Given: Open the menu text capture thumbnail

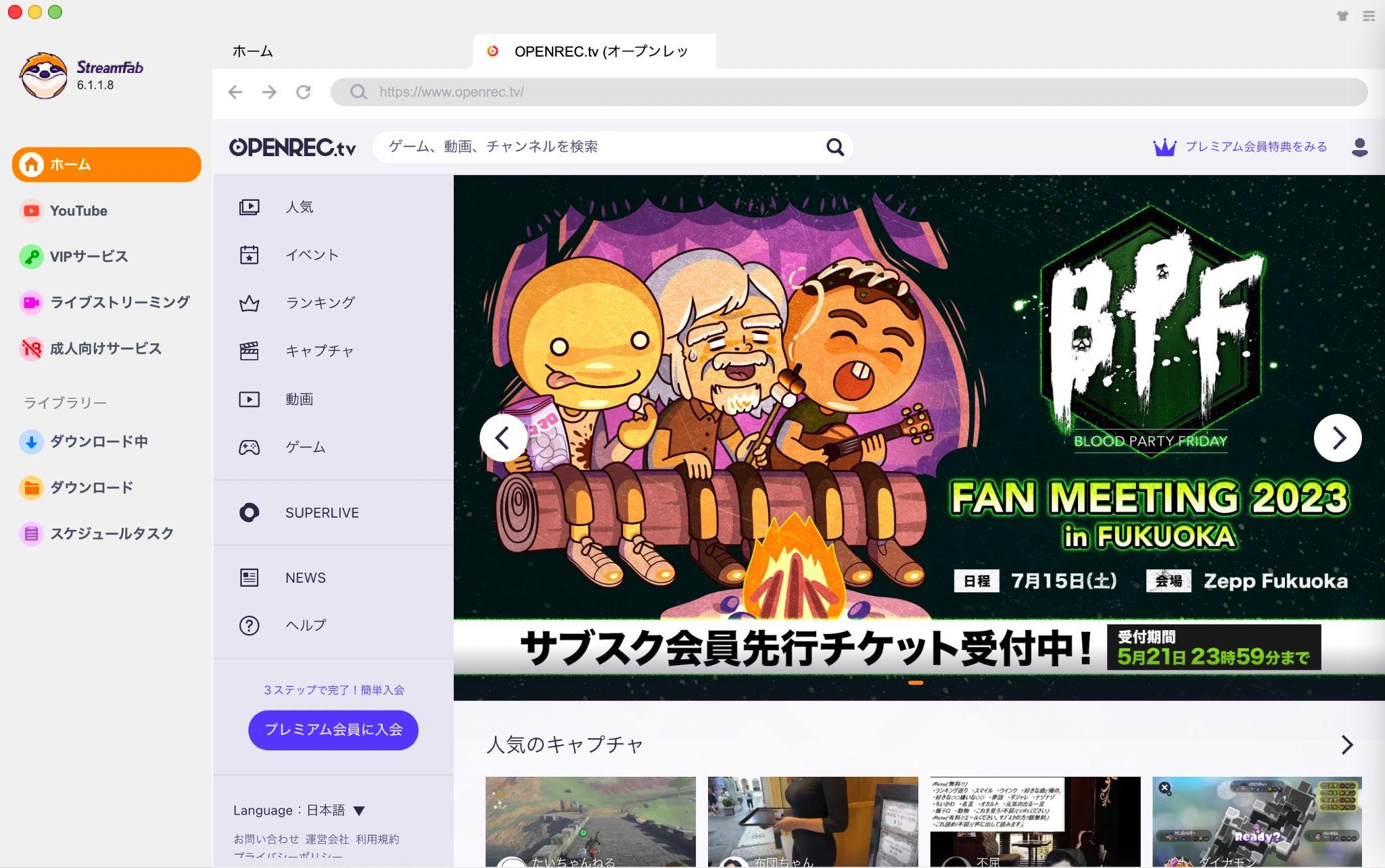Looking at the screenshot, I should (x=1035, y=821).
